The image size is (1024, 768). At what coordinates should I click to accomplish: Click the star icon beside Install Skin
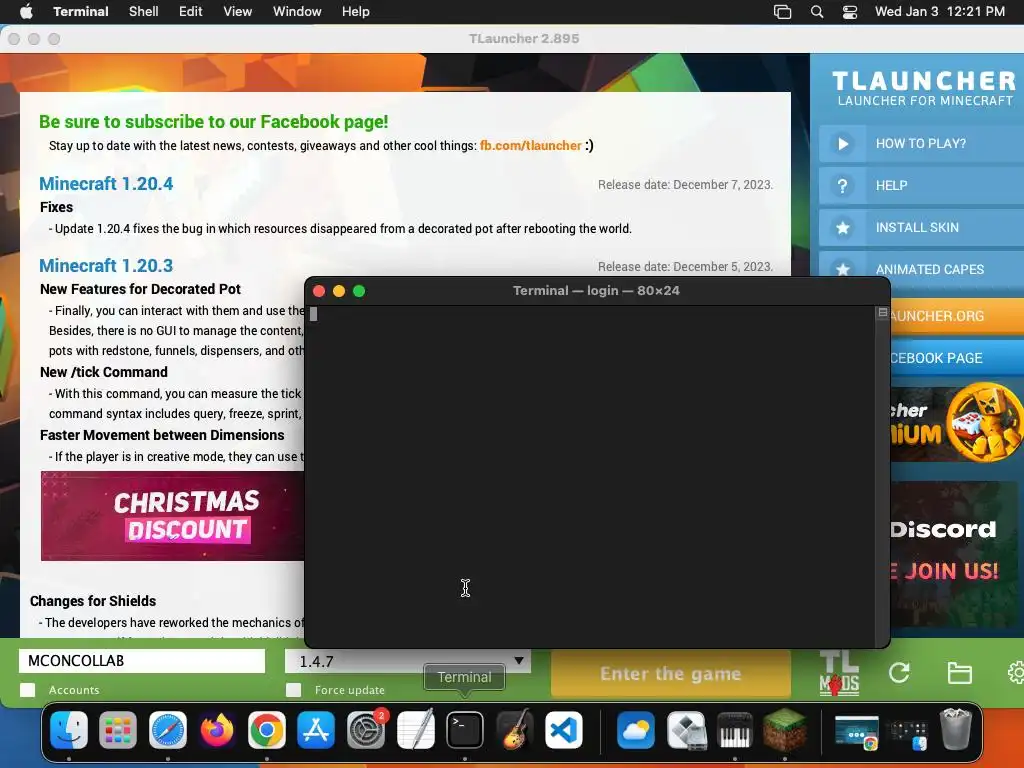point(843,228)
